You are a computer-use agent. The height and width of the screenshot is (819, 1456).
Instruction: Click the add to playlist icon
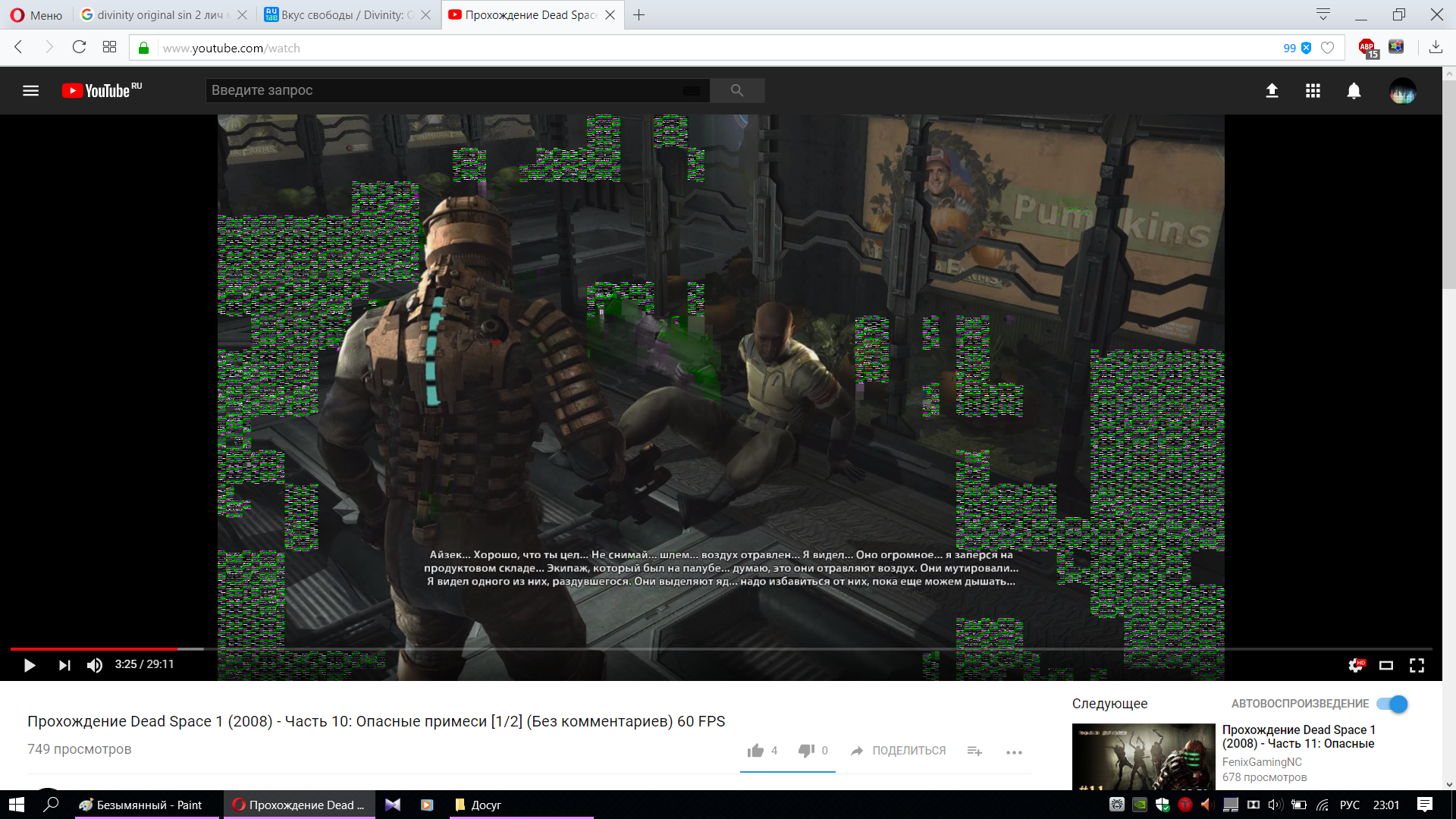click(x=974, y=751)
